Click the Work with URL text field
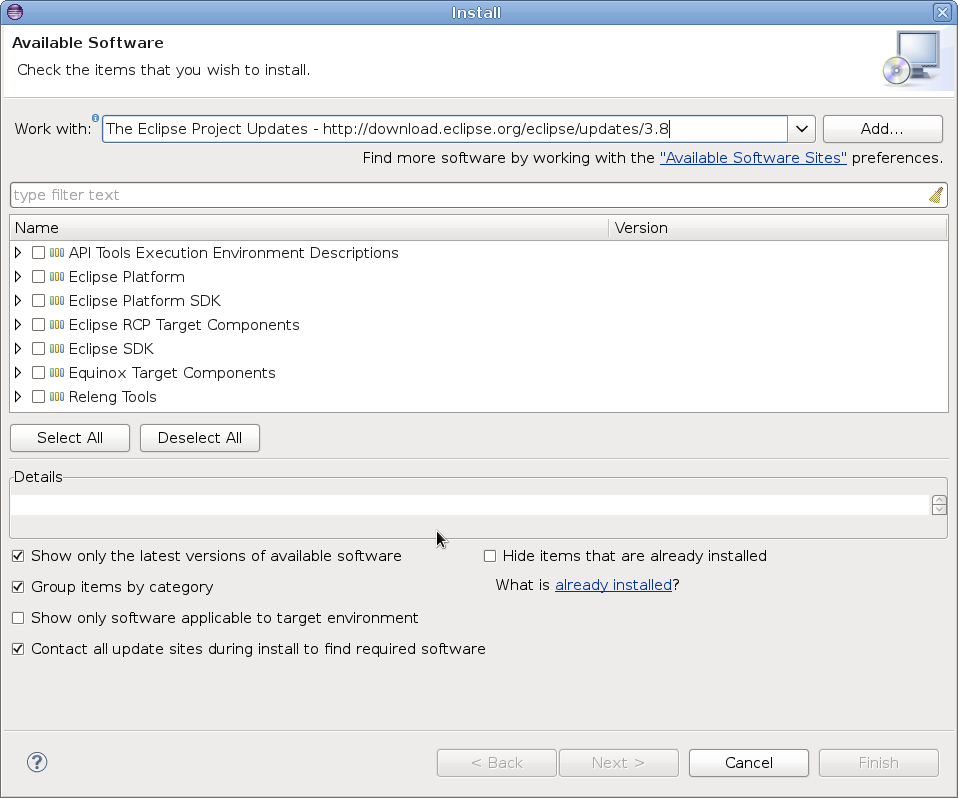The height and width of the screenshot is (798, 958). click(x=445, y=129)
